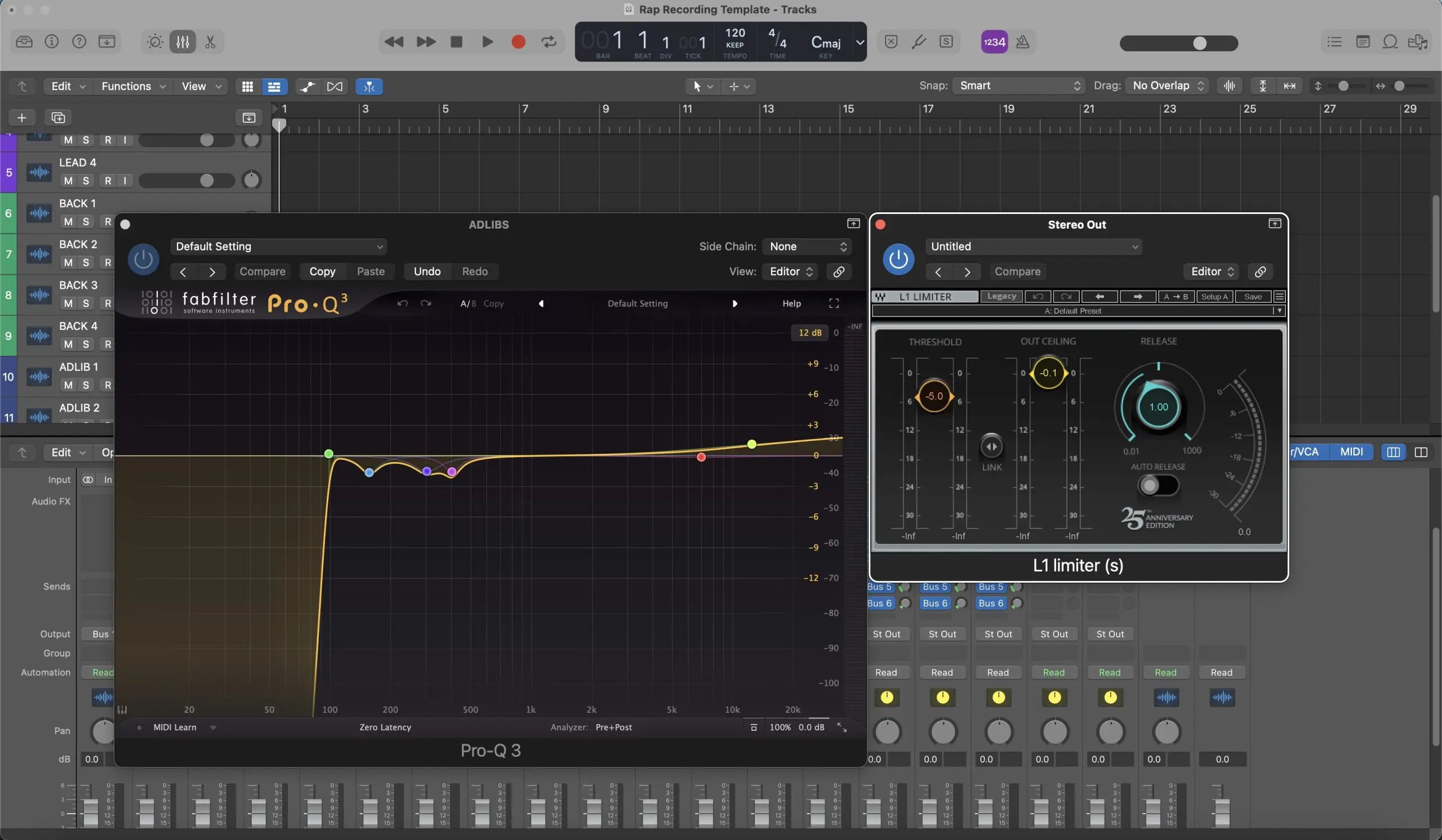The width and height of the screenshot is (1442, 840).
Task: Click the Scissors editors icon
Action: tap(210, 42)
